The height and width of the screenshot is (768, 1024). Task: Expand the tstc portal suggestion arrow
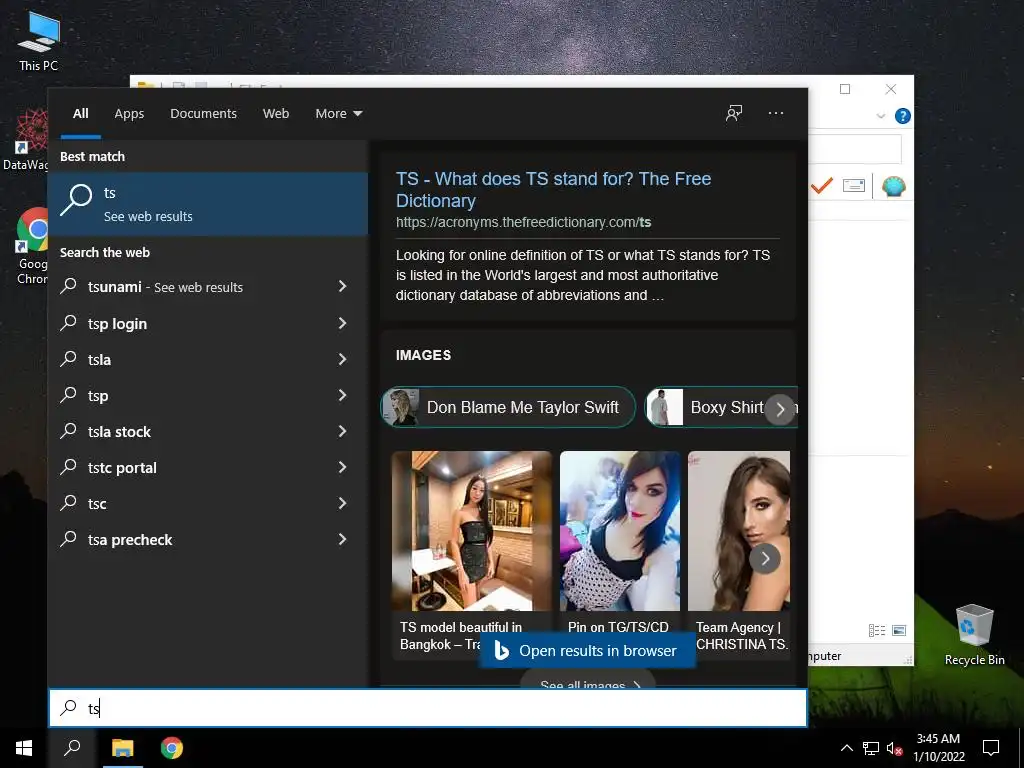[x=342, y=467]
